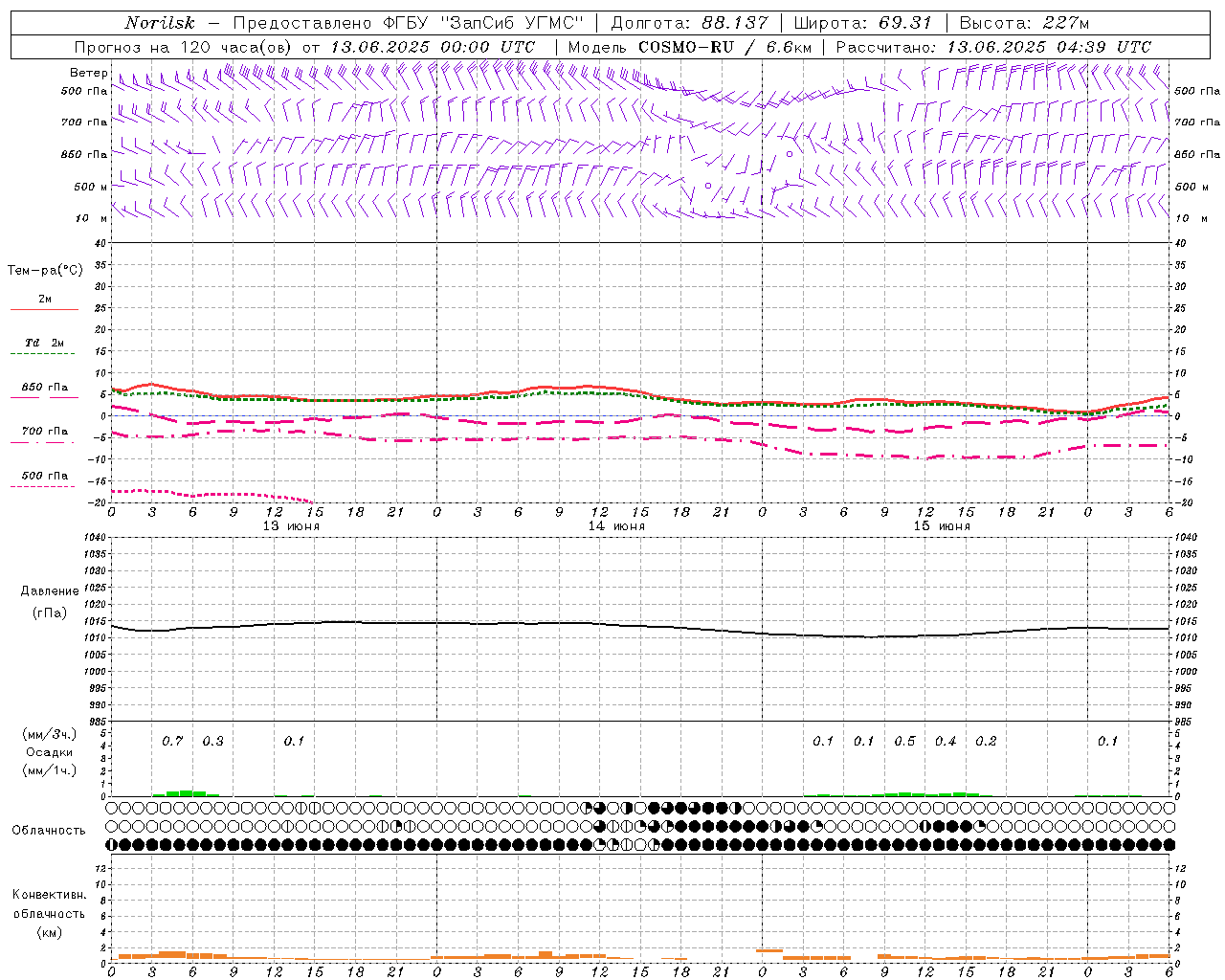The height and width of the screenshot is (980, 1225).
Task: Click the "Долгота: 88.137" longitude value
Action: (689, 23)
